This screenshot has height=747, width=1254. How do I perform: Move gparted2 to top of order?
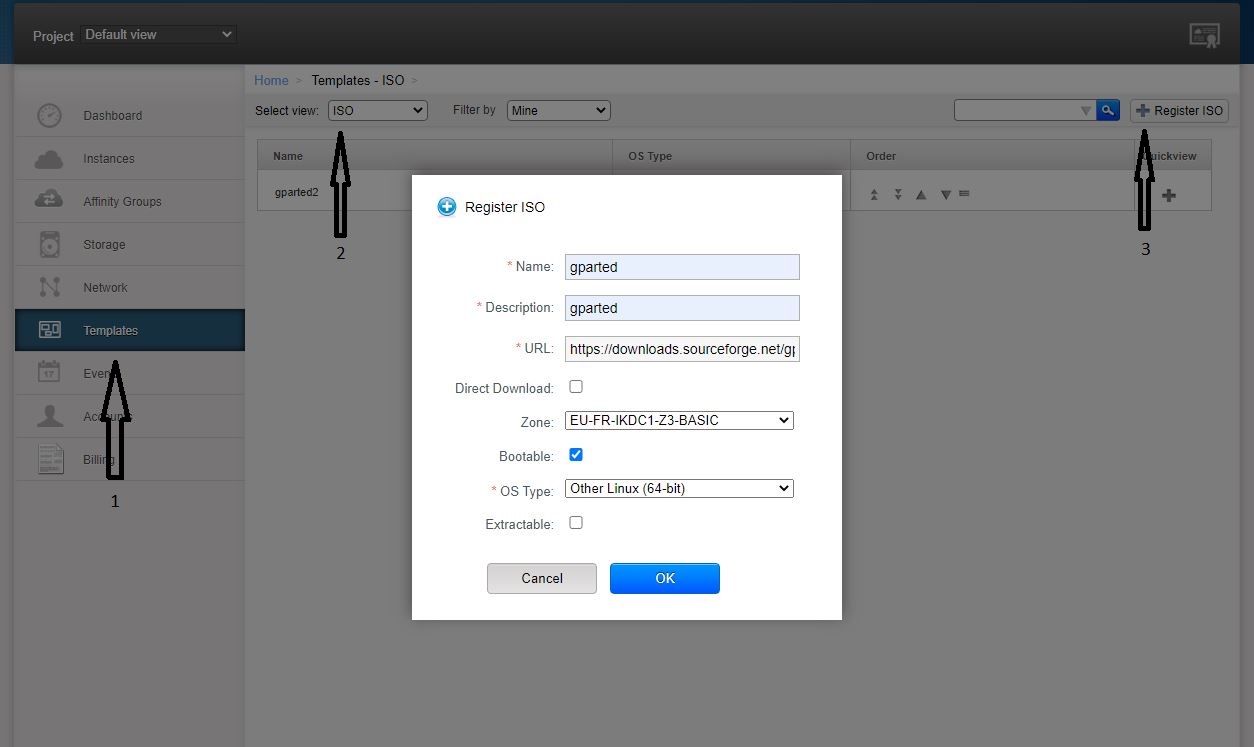click(874, 194)
